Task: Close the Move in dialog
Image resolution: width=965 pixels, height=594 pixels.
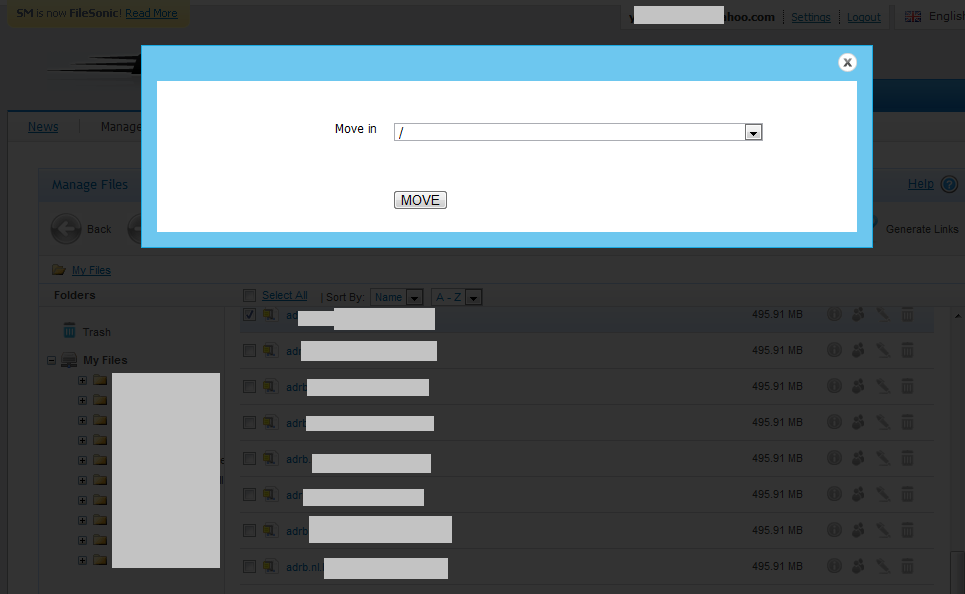Action: click(x=847, y=62)
